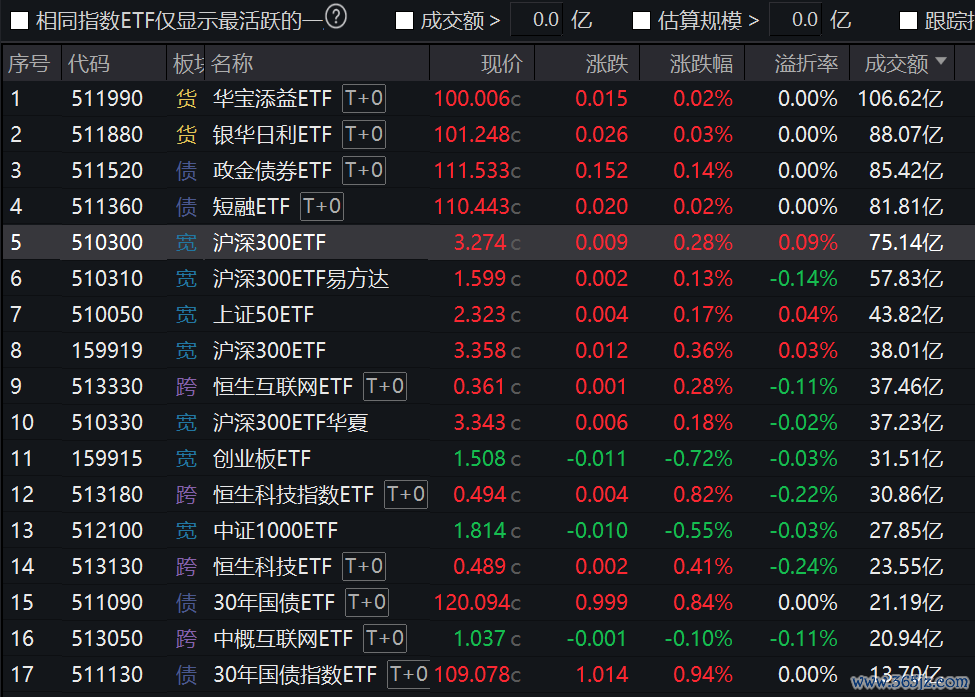The height and width of the screenshot is (697, 975).
Task: Click the 债 tag on row 511520
Action: [187, 171]
